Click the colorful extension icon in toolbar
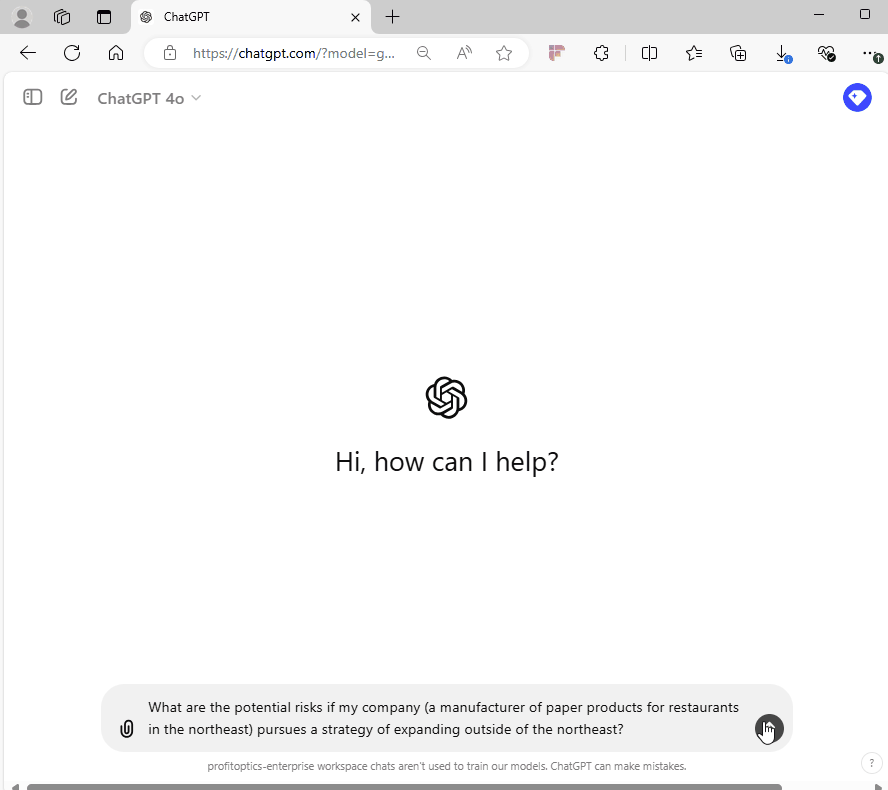The height and width of the screenshot is (790, 888). (x=557, y=53)
